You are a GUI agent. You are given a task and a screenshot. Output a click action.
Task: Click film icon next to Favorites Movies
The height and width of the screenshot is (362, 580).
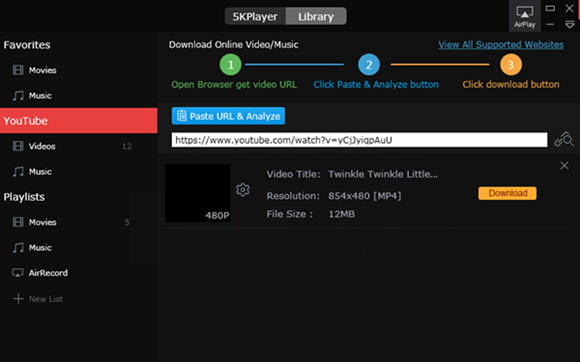coord(18,70)
